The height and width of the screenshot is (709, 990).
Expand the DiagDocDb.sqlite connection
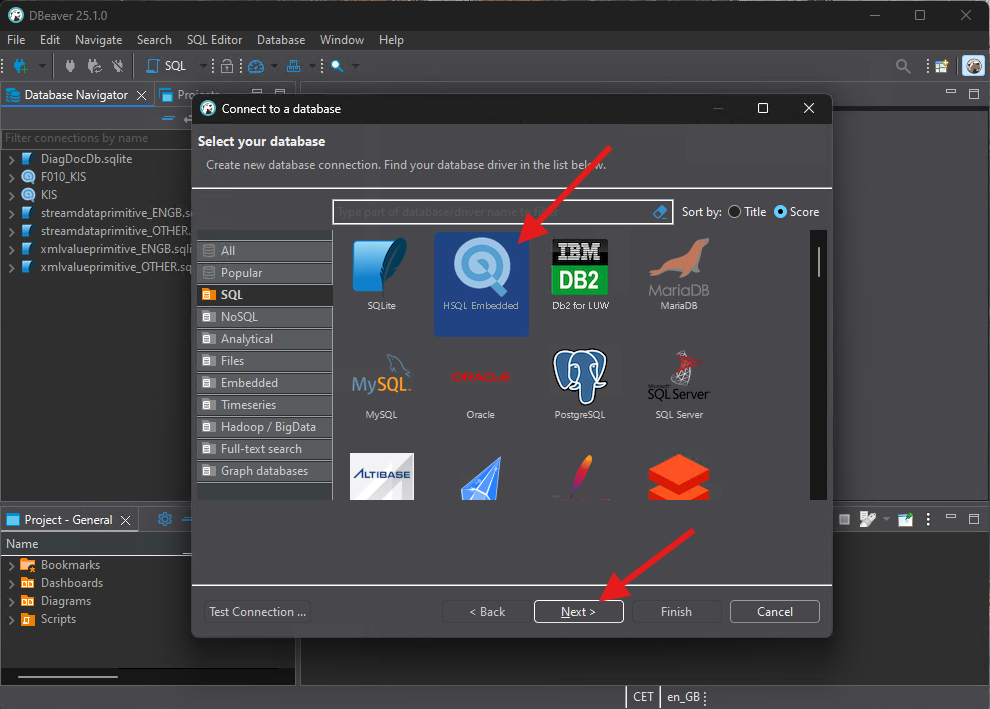click(x=11, y=160)
